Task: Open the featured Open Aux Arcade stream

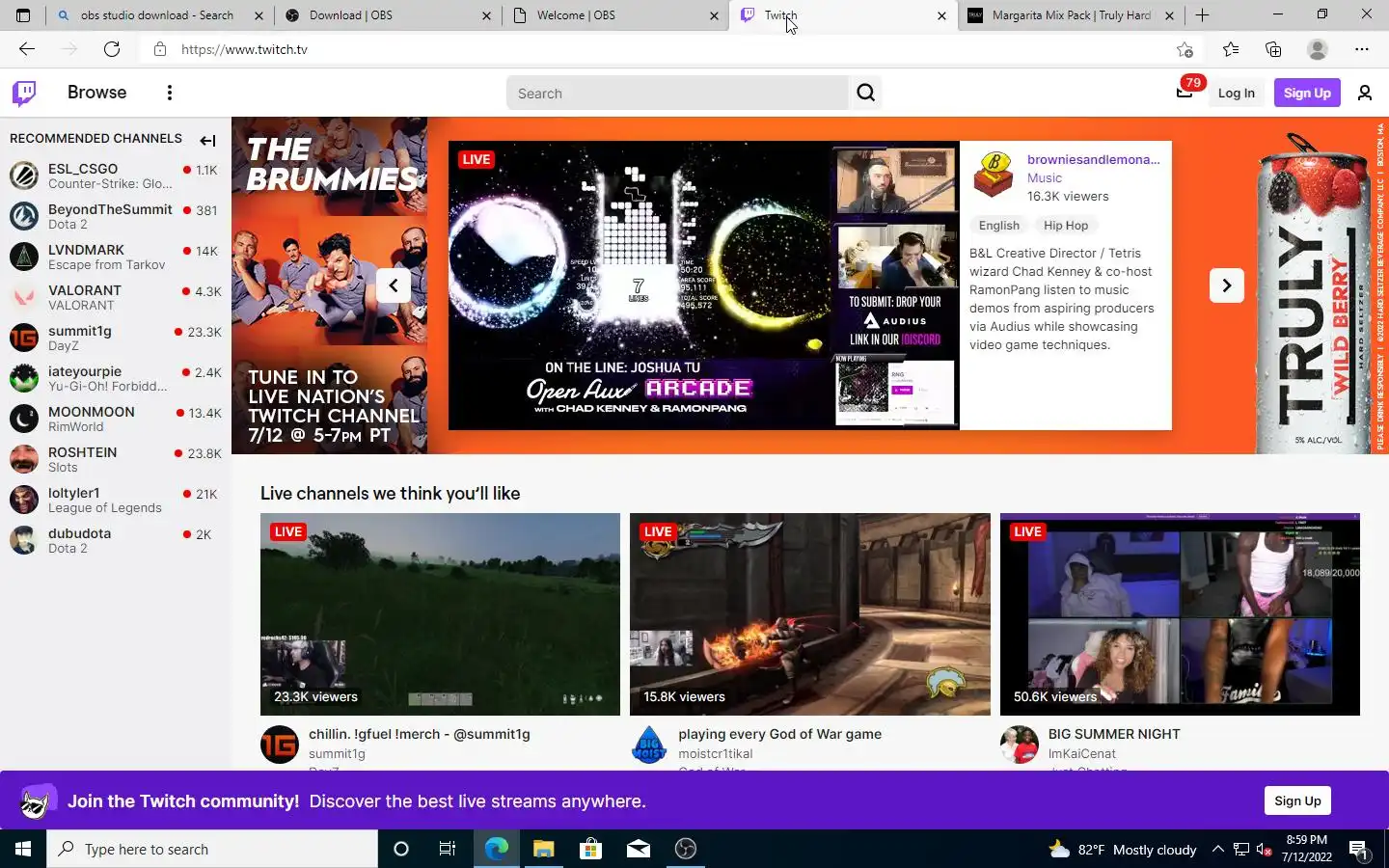Action: point(703,285)
